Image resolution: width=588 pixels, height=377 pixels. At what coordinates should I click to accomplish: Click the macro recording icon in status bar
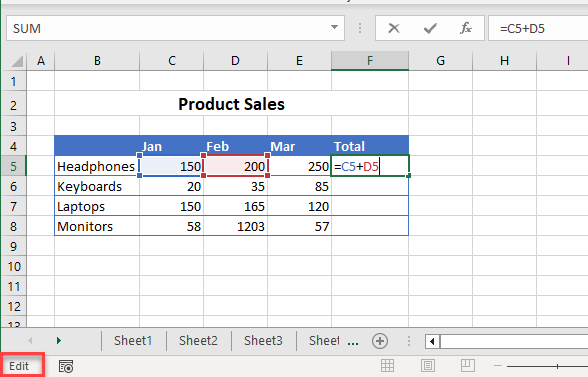[66, 366]
